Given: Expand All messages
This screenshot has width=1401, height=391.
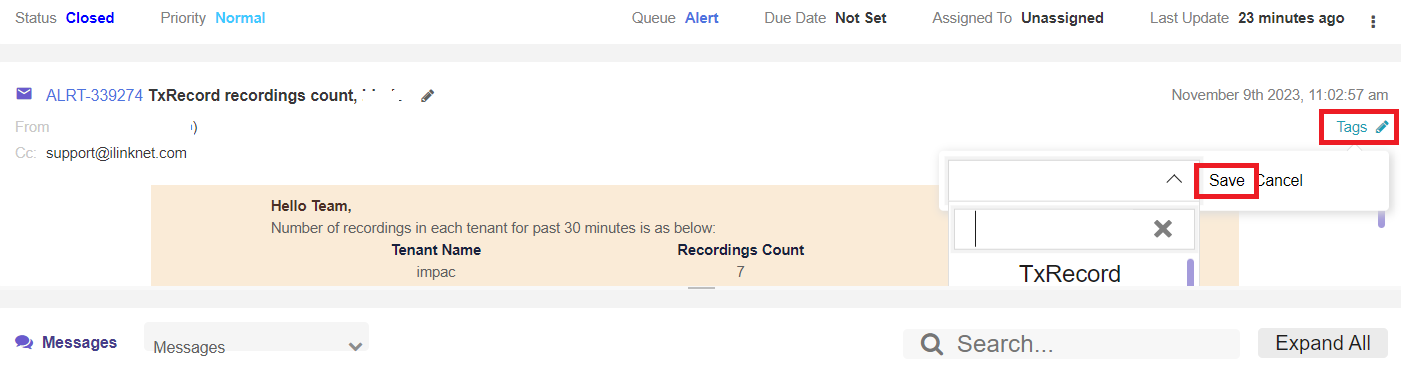Looking at the screenshot, I should pyautogui.click(x=1323, y=343).
